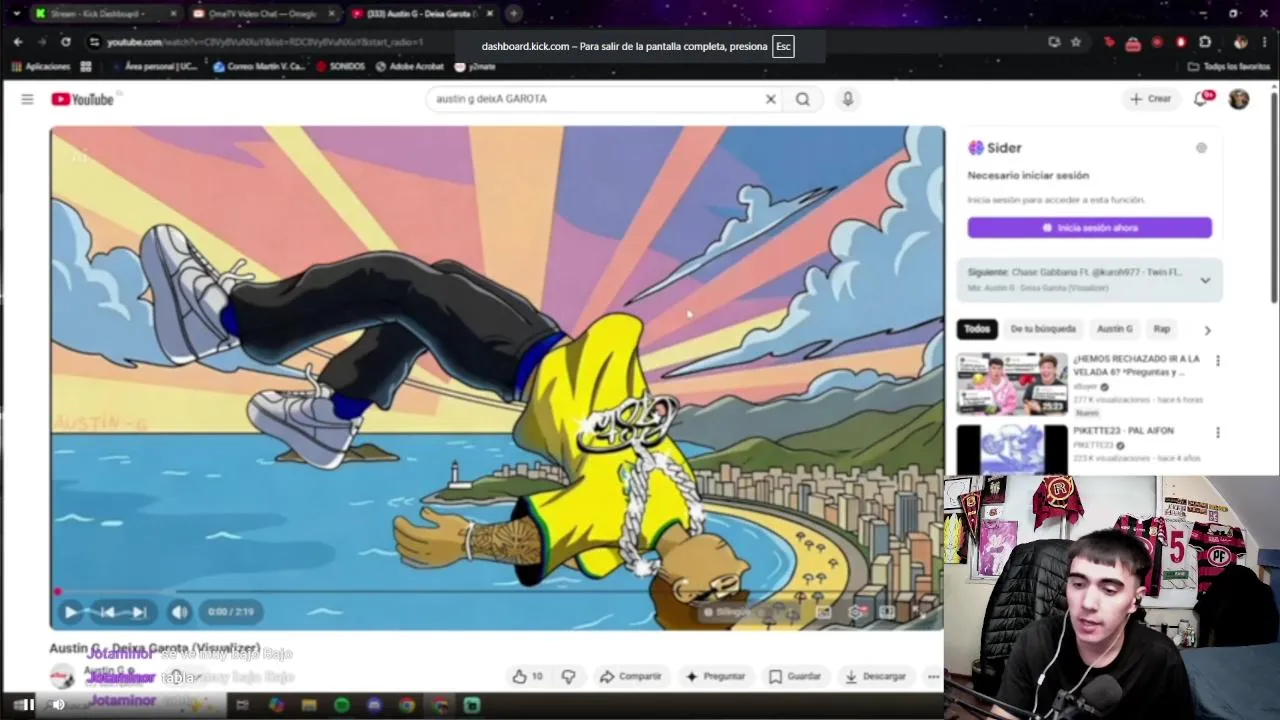Screen dimensions: 1280x720
Task: Close the Kick Dashboard browser tab
Action: [x=174, y=14]
